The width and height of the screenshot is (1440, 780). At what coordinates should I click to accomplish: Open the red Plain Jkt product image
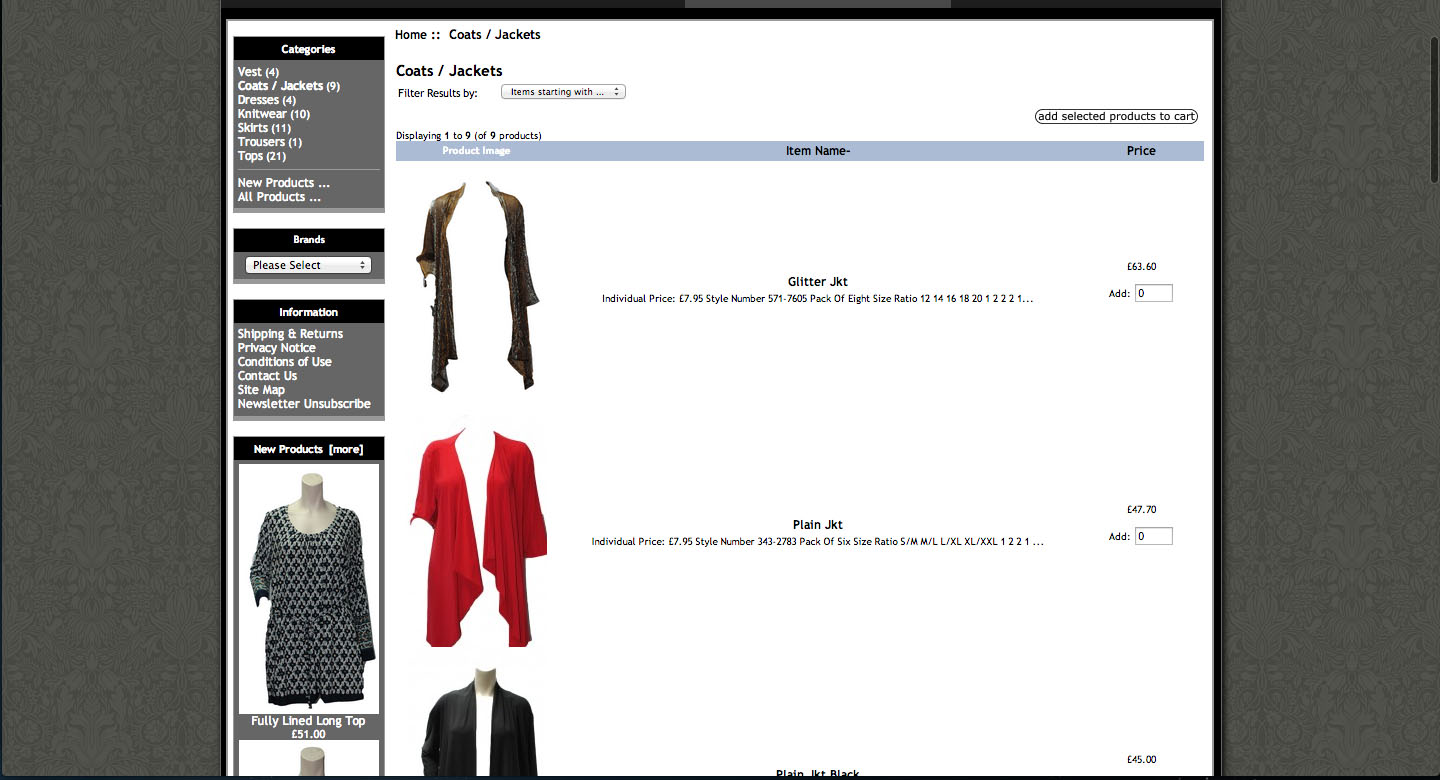pyautogui.click(x=478, y=530)
